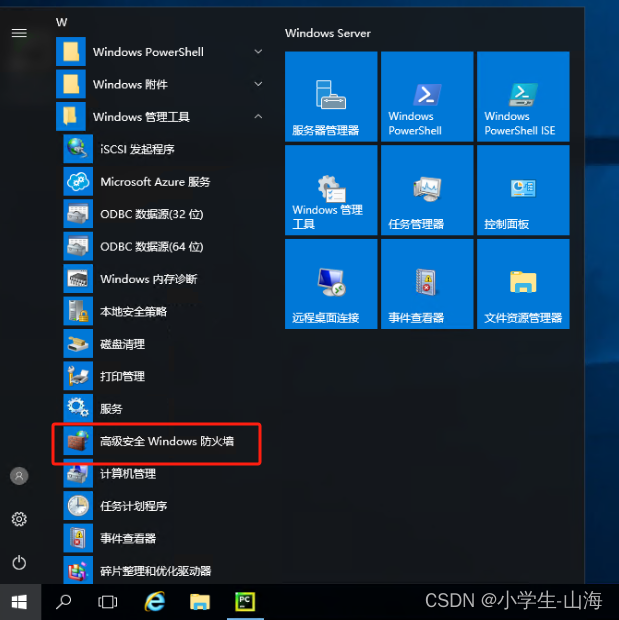Click the 服务 label

[x=111, y=409]
